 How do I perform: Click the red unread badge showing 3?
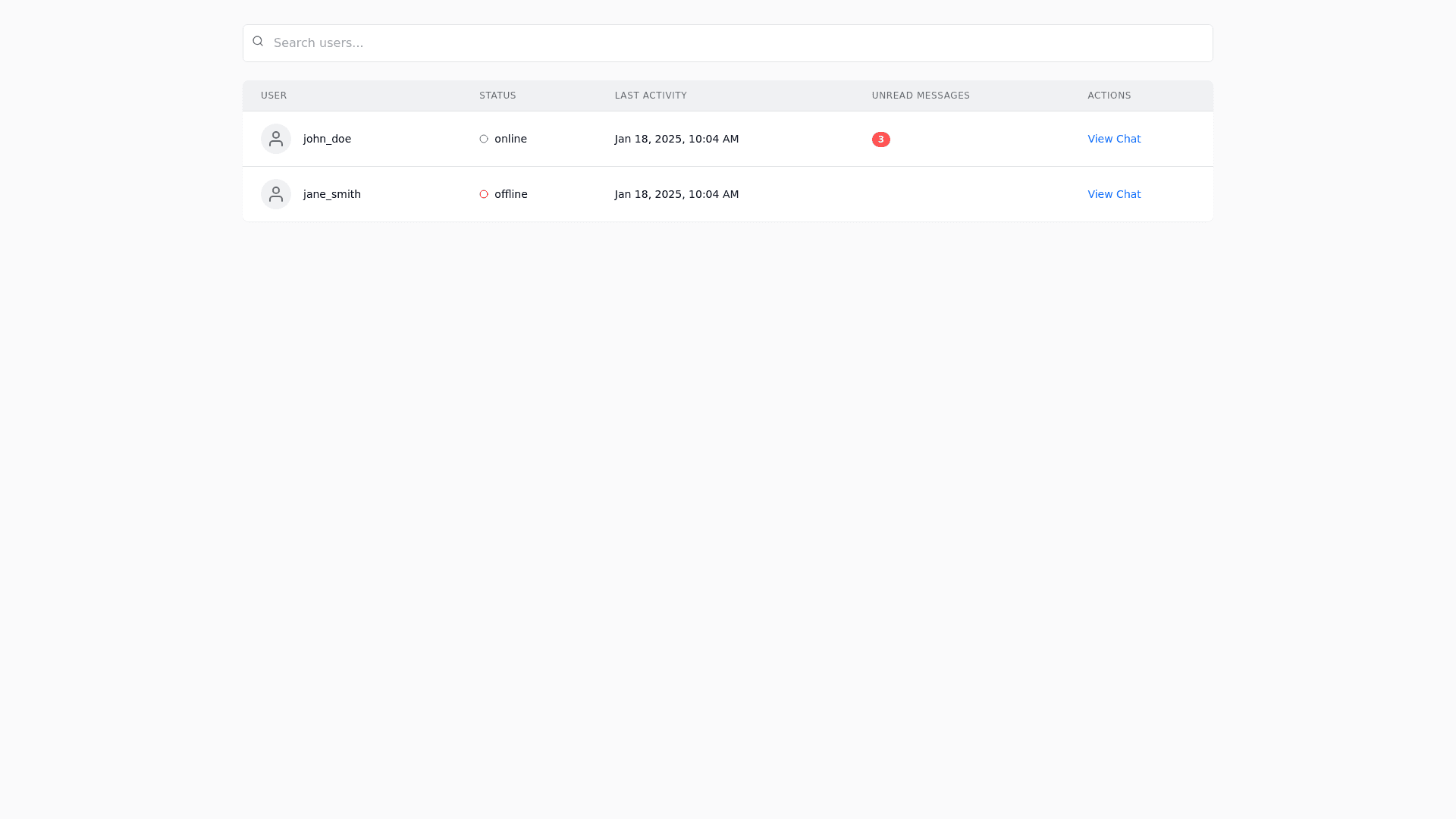pos(880,140)
